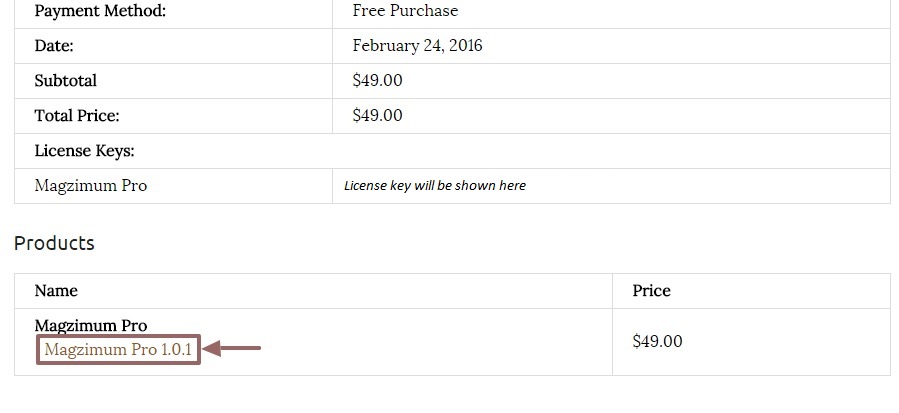Open the Magzimum Pro 1.0.1 download link
This screenshot has height=413, width=899.
pyautogui.click(x=118, y=349)
